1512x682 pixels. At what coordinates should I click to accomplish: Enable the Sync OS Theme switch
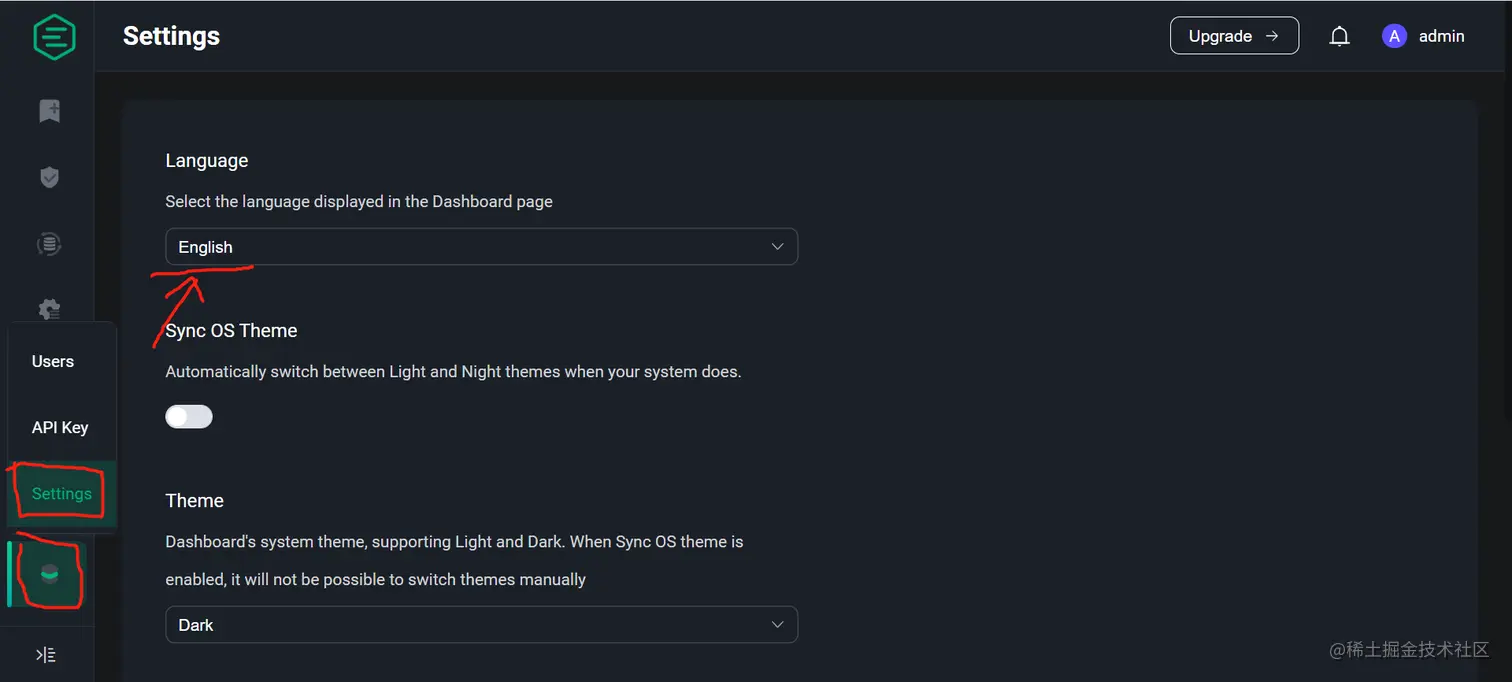point(189,416)
